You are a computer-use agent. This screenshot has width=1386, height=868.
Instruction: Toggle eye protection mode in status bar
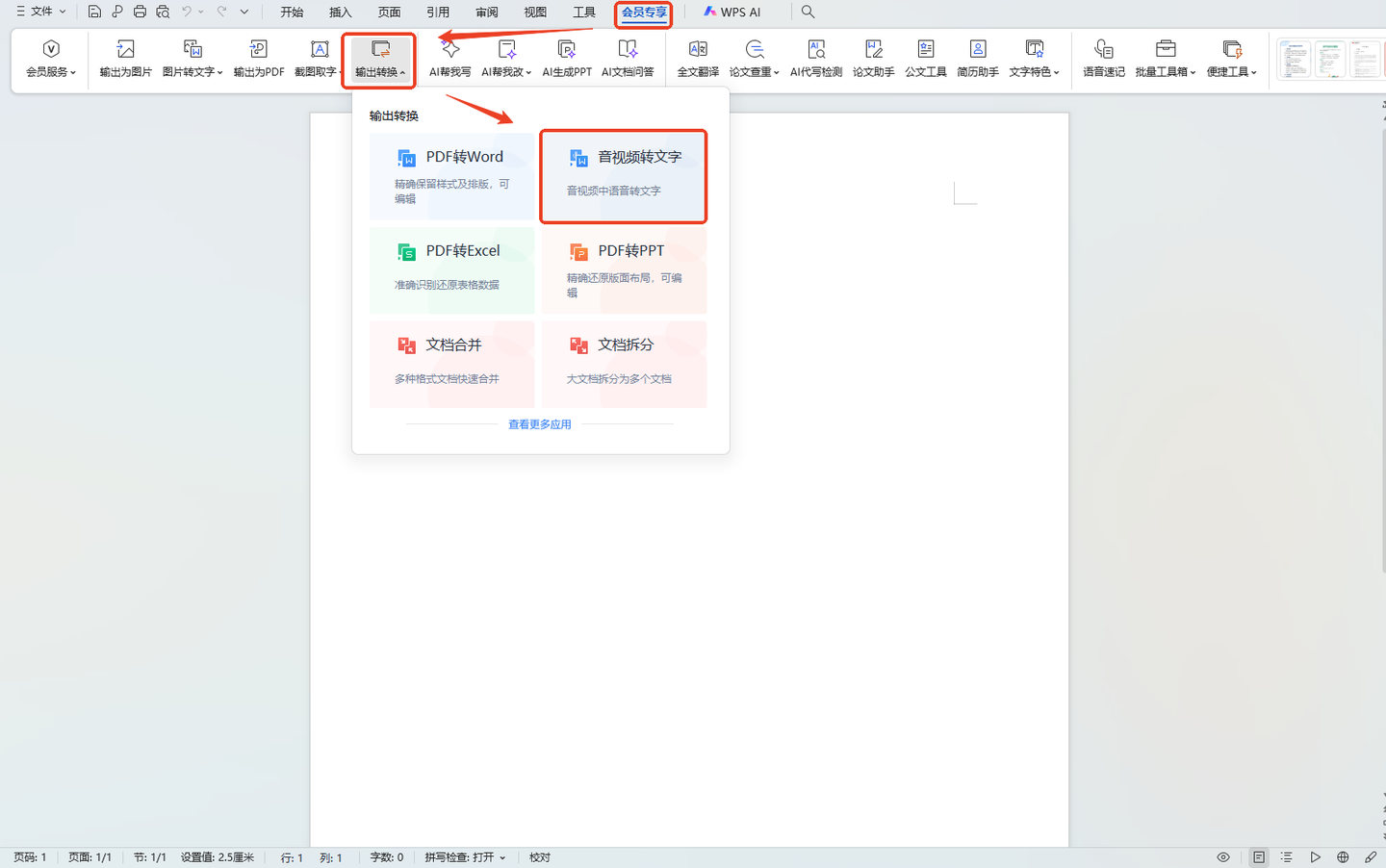click(1223, 856)
